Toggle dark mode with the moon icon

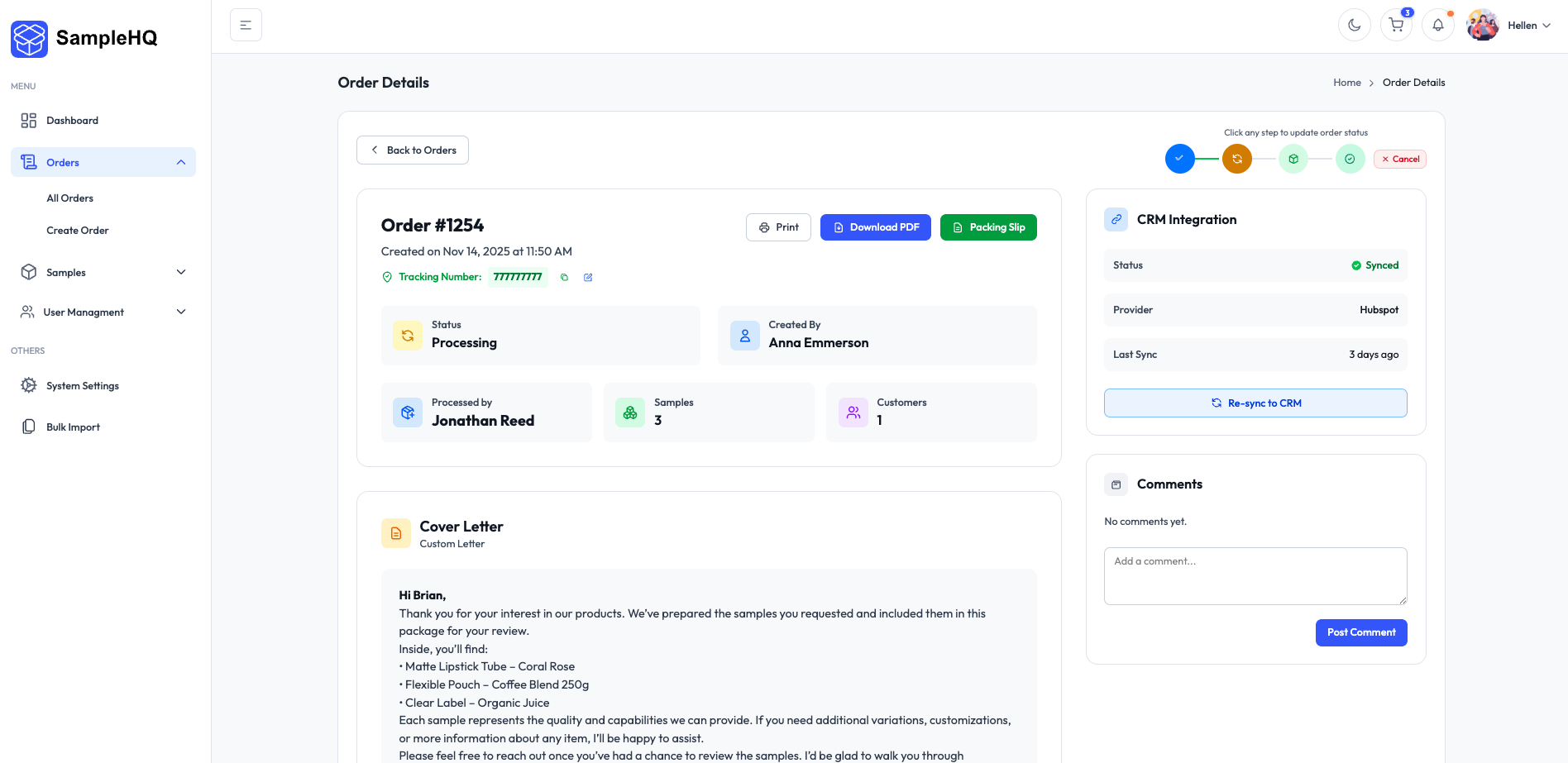pos(1354,25)
